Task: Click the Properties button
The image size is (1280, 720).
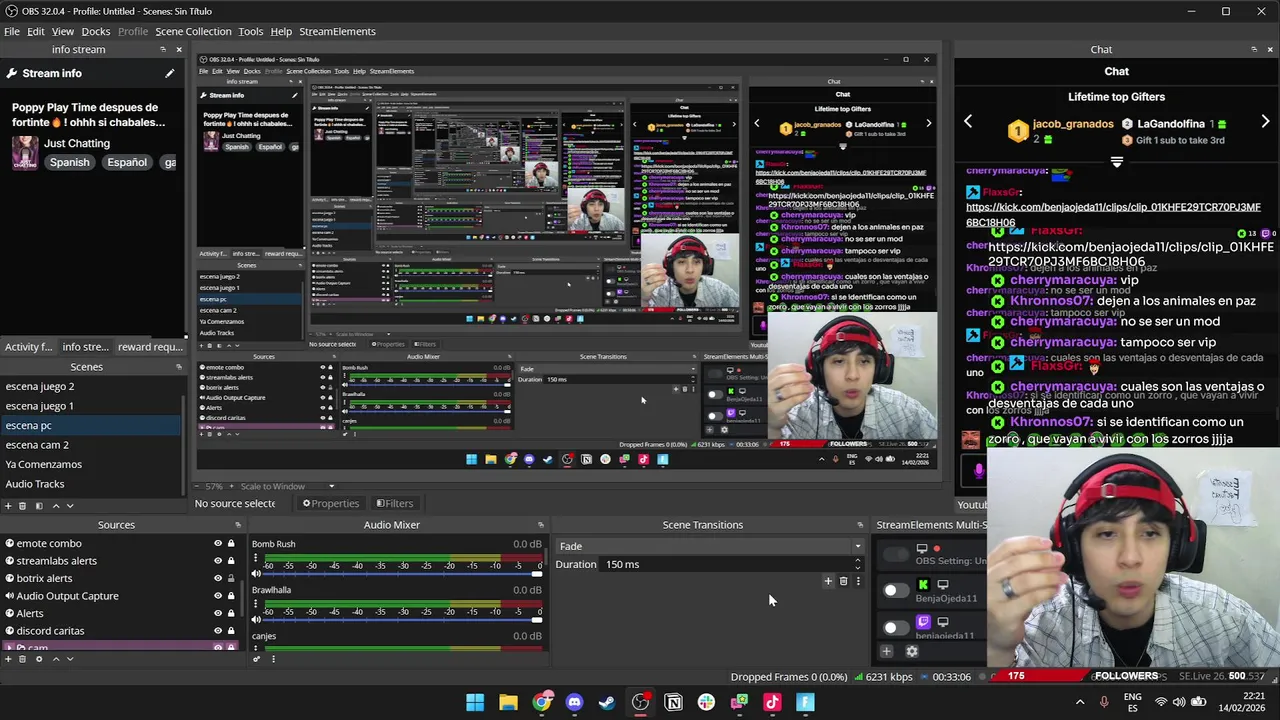Action: (x=331, y=503)
